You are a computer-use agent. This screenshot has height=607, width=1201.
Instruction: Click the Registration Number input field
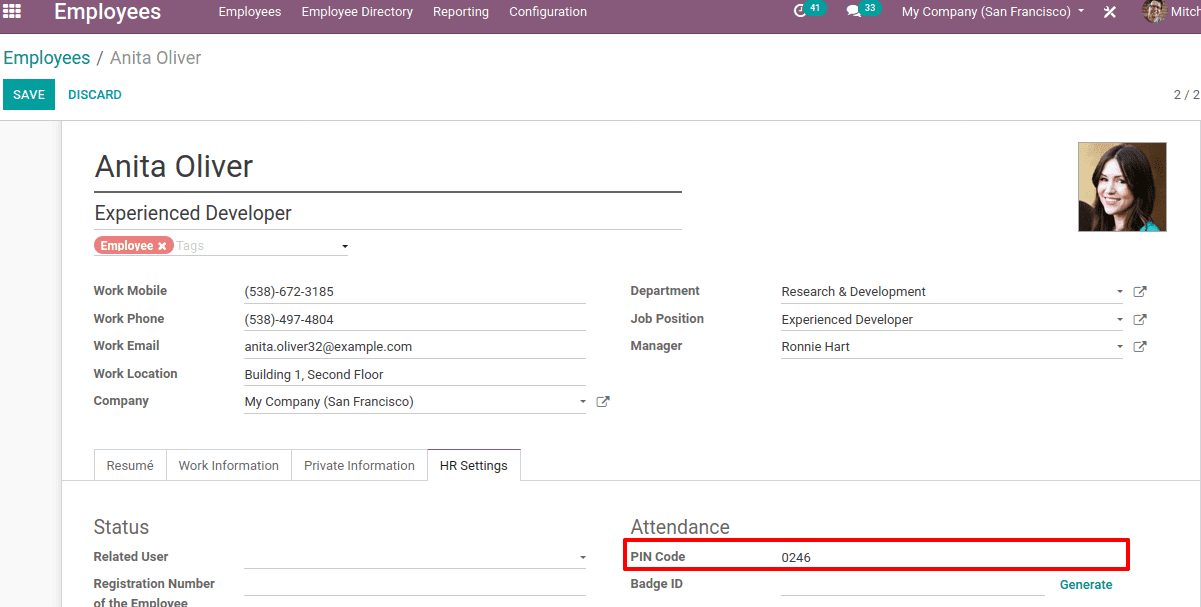click(x=415, y=586)
